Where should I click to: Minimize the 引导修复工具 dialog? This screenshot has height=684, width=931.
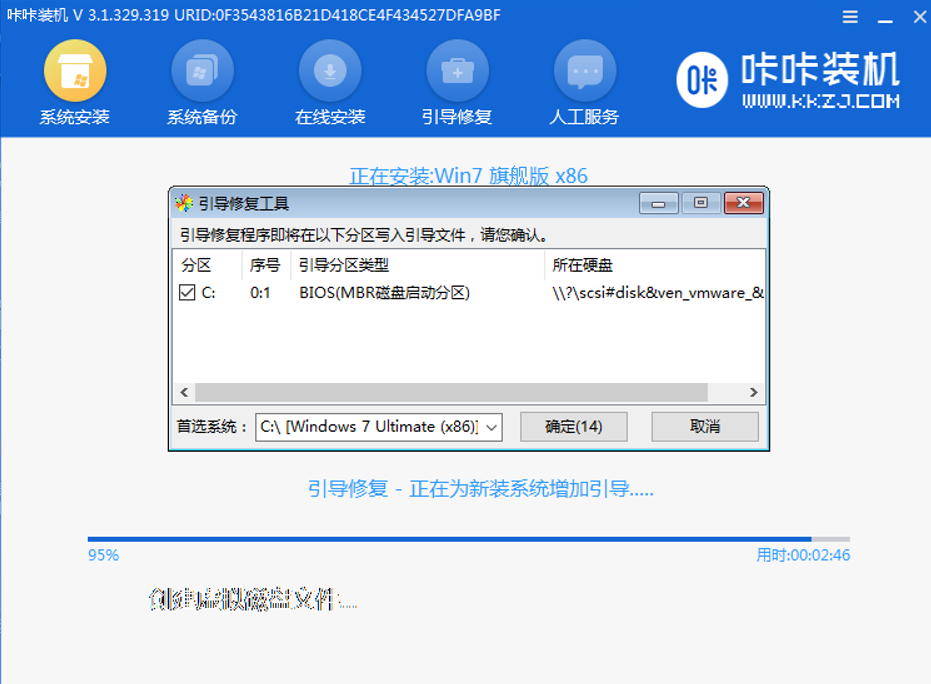(658, 204)
